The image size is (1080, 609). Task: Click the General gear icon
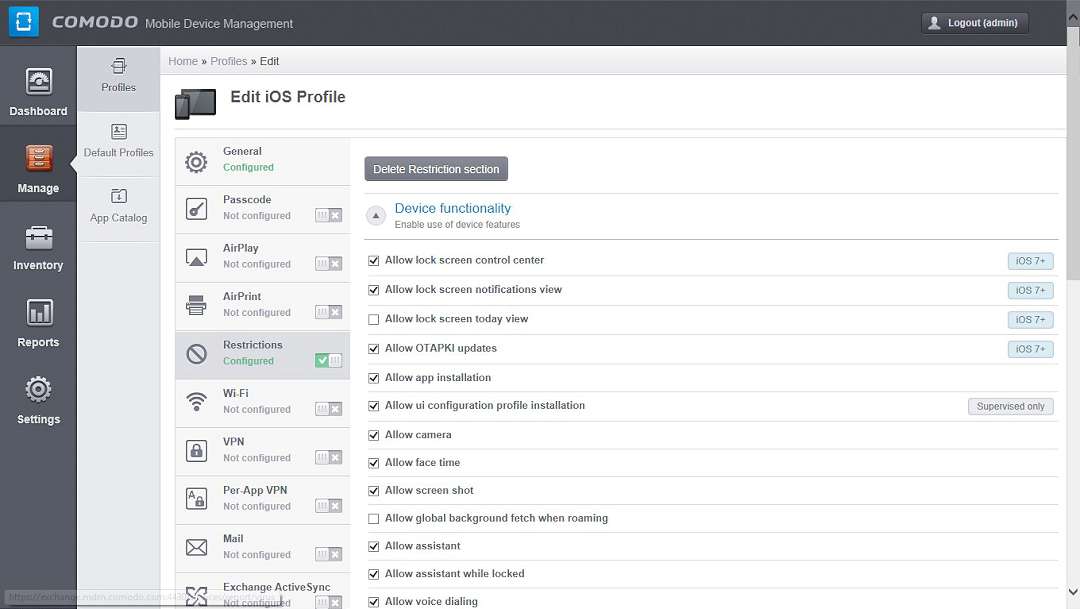pyautogui.click(x=196, y=162)
